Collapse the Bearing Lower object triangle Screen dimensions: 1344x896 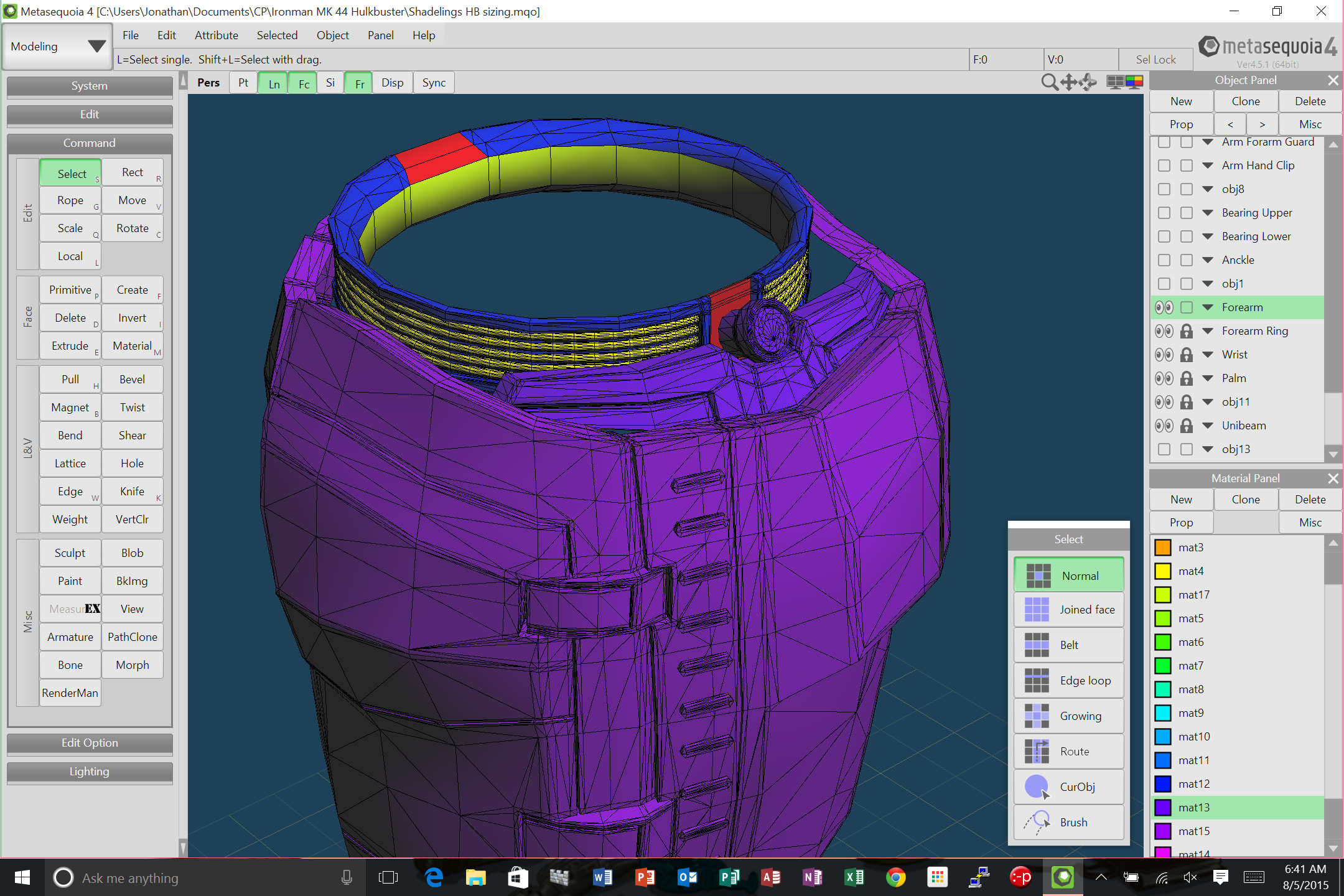coord(1208,236)
